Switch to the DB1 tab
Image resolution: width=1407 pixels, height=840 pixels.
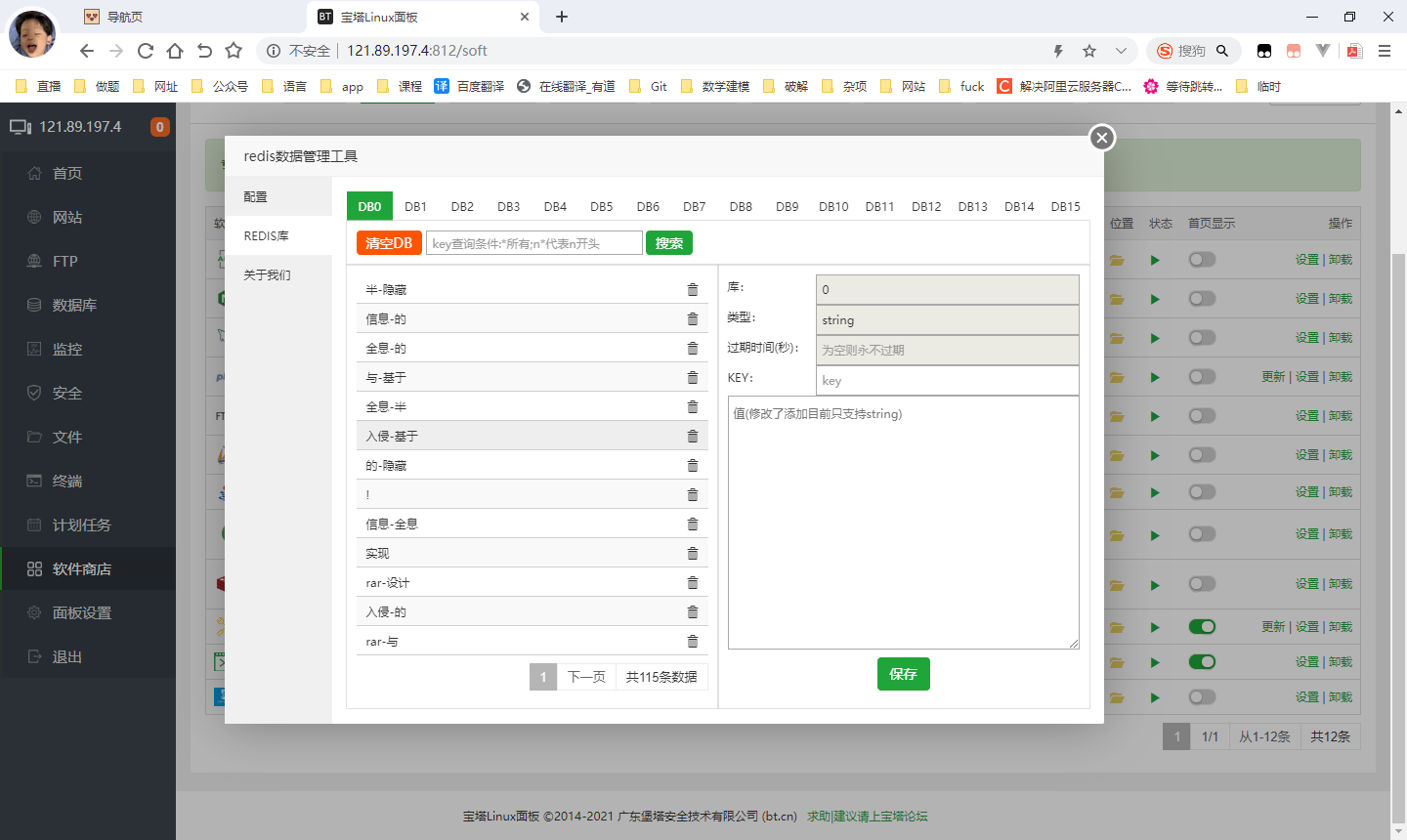pyautogui.click(x=416, y=206)
